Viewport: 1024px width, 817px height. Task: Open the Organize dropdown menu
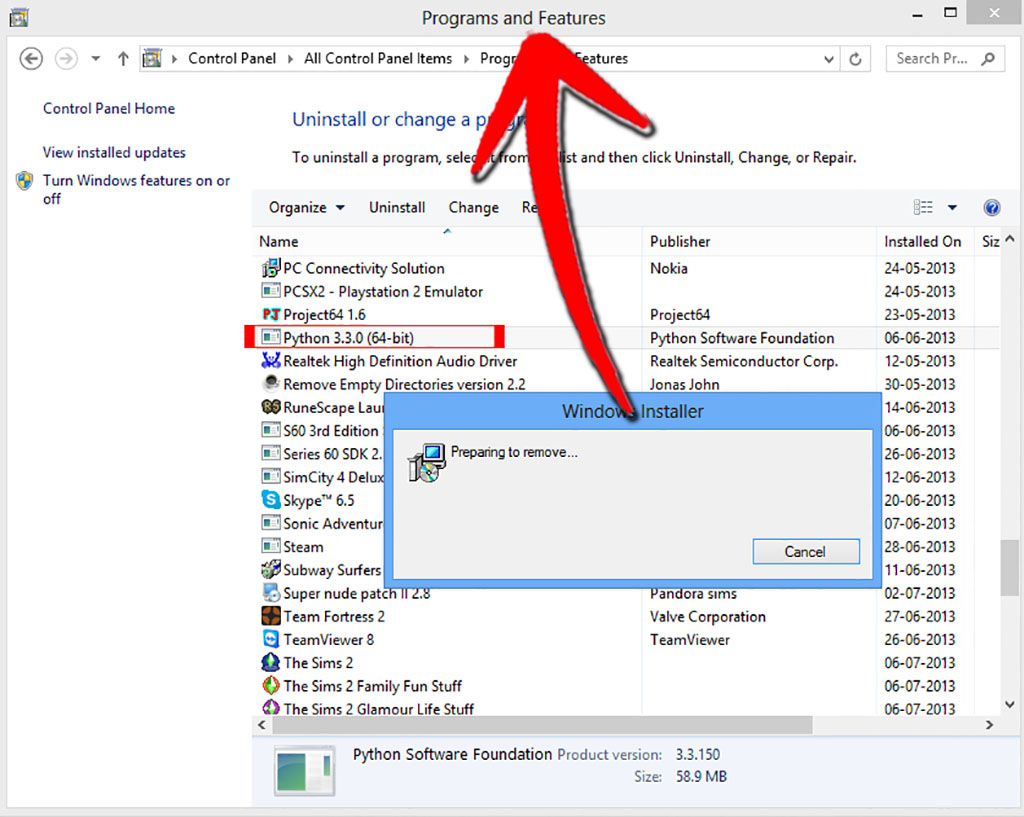tap(306, 208)
